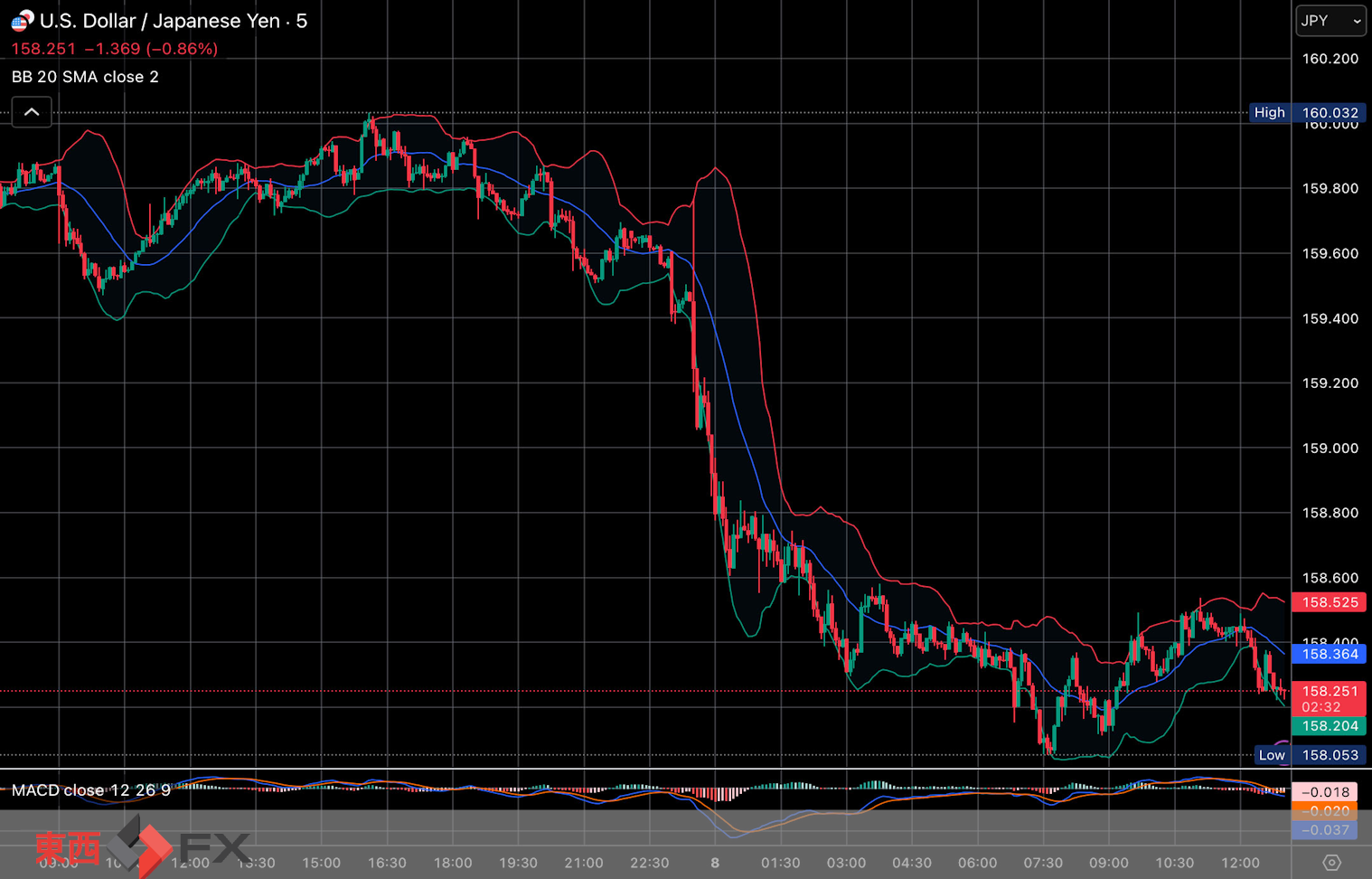Collapse the indicator legend with chevron
Viewport: 1372px width, 879px height.
32,112
